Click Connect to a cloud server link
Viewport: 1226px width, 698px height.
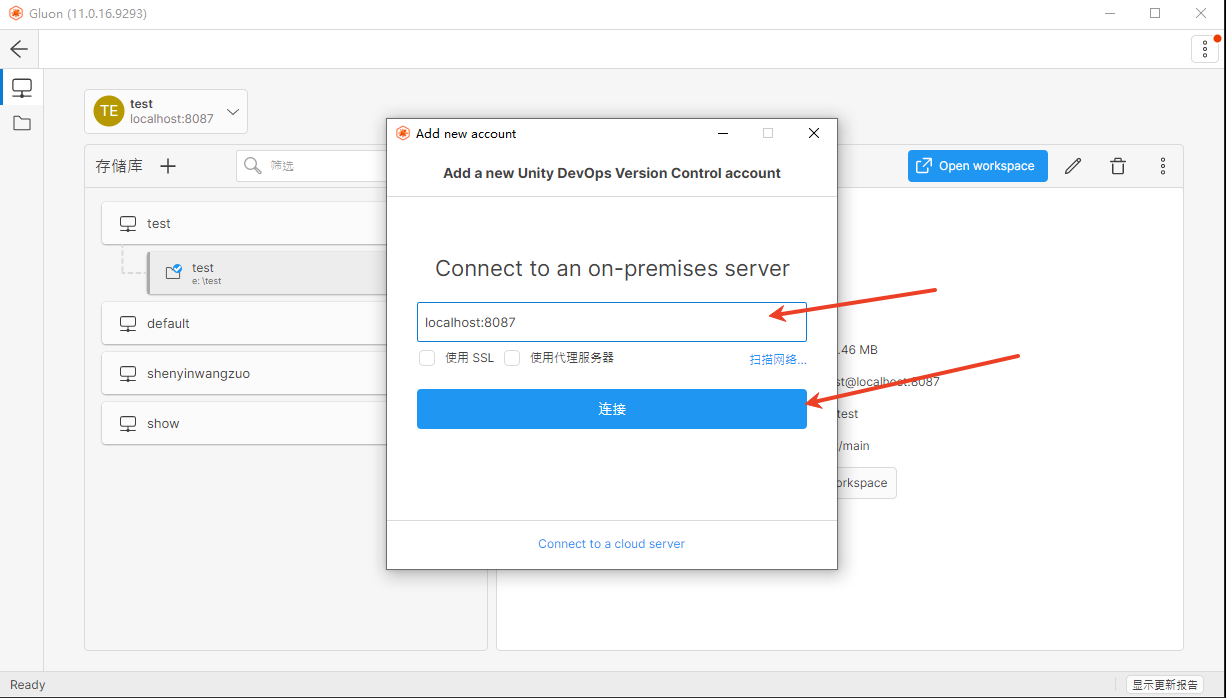pos(611,544)
